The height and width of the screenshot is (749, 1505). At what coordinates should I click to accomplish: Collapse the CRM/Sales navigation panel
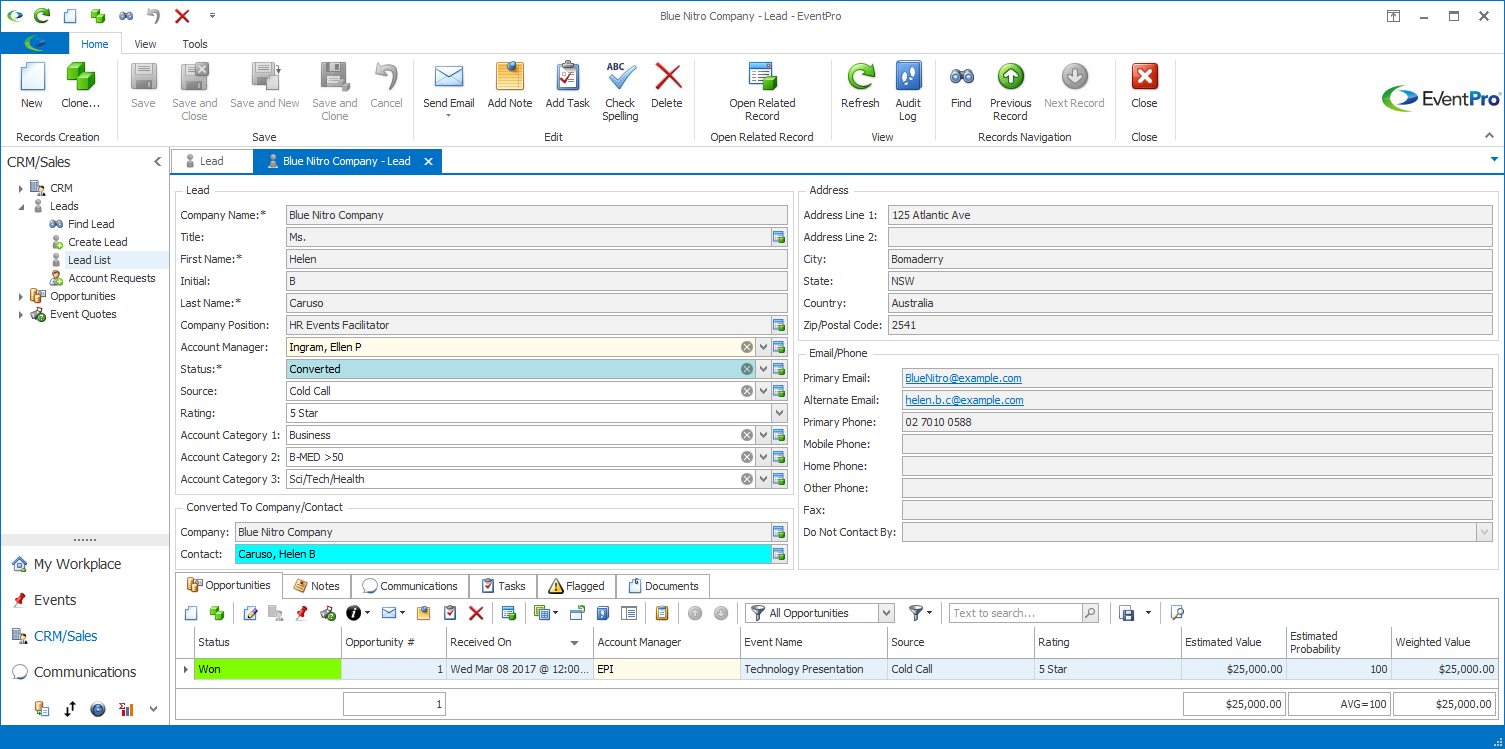[157, 162]
